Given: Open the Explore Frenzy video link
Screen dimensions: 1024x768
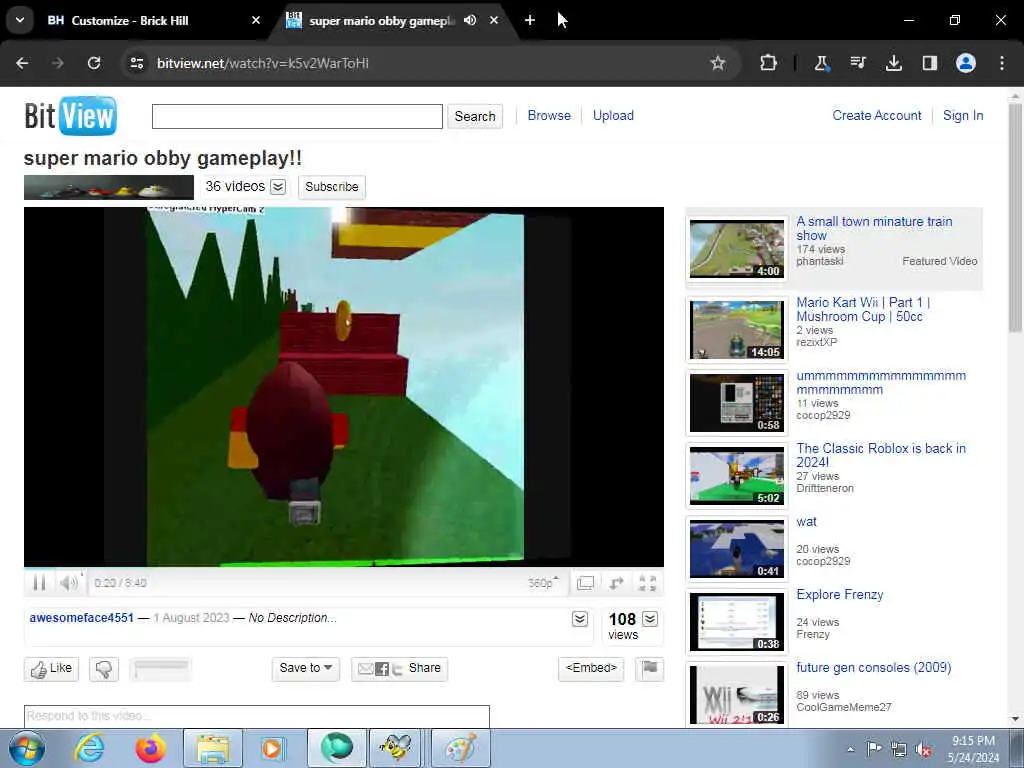Looking at the screenshot, I should (840, 595).
